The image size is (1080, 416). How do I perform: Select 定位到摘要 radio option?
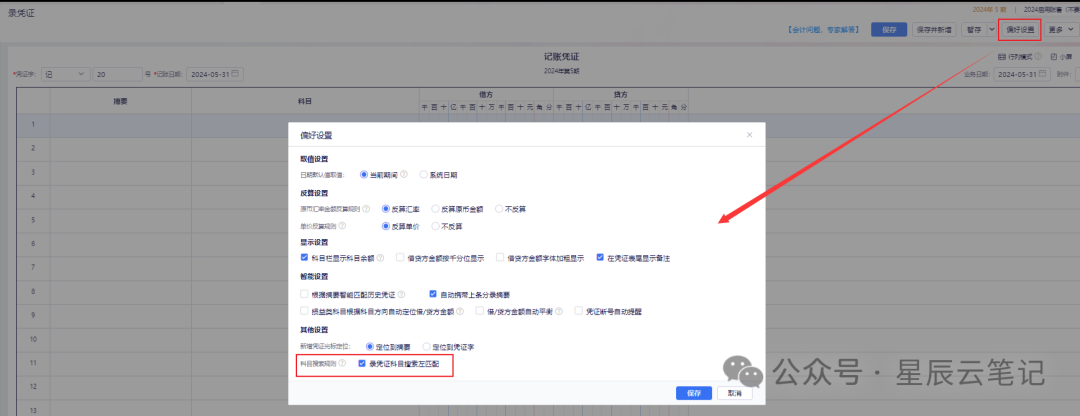tap(370, 346)
